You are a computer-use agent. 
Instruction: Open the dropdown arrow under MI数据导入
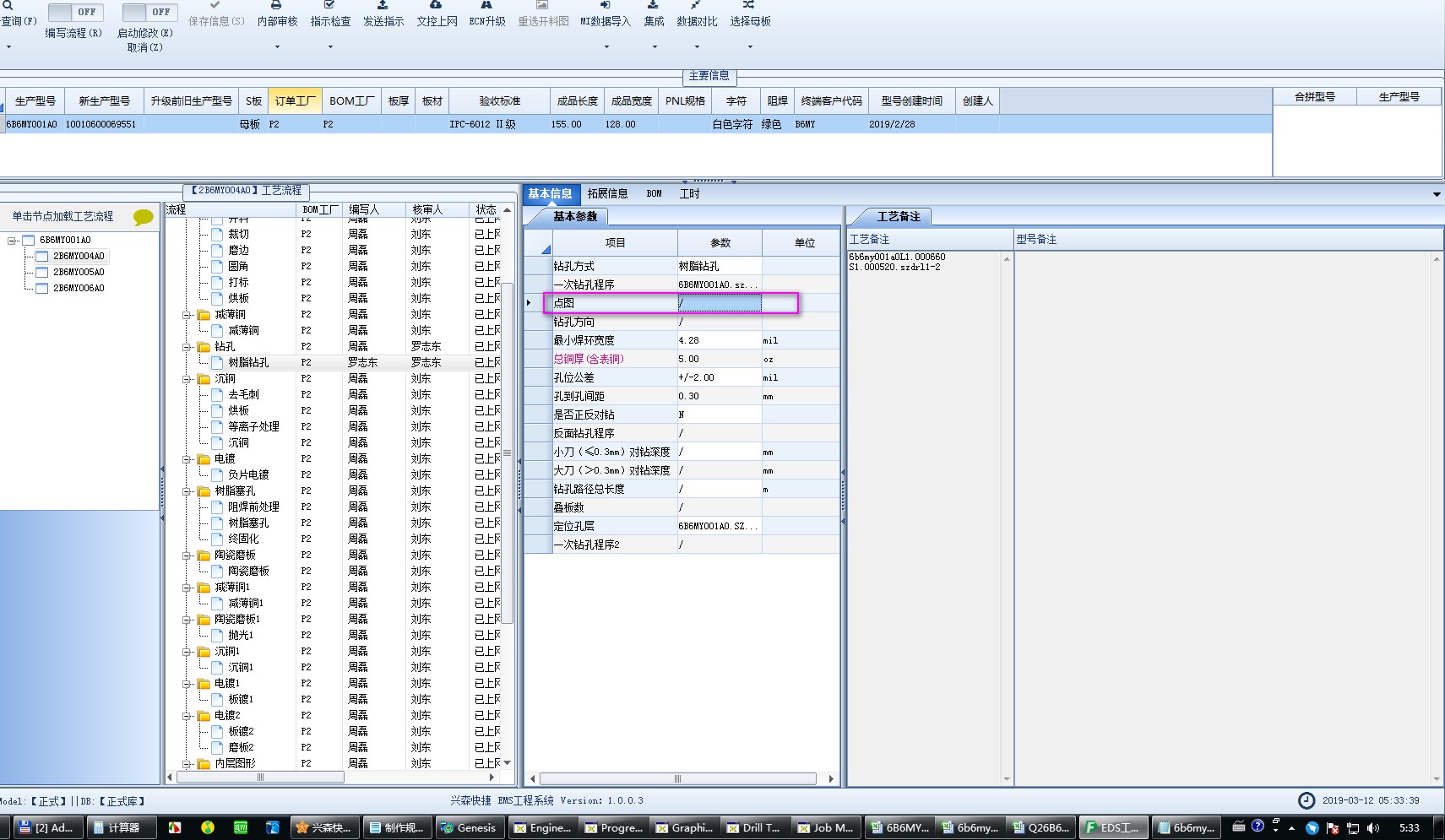pos(606,46)
